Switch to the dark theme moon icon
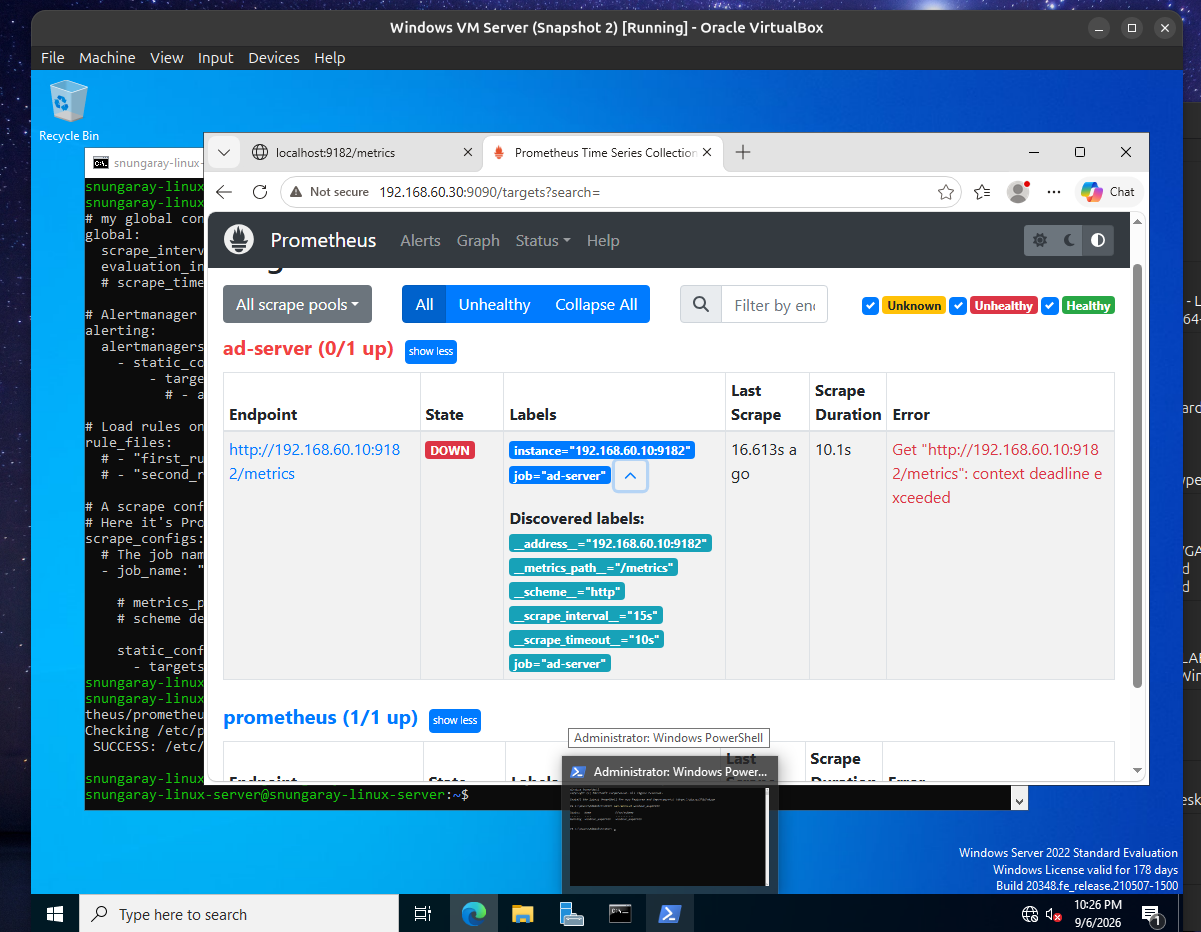Screen dimensions: 1201x932 (1069, 240)
